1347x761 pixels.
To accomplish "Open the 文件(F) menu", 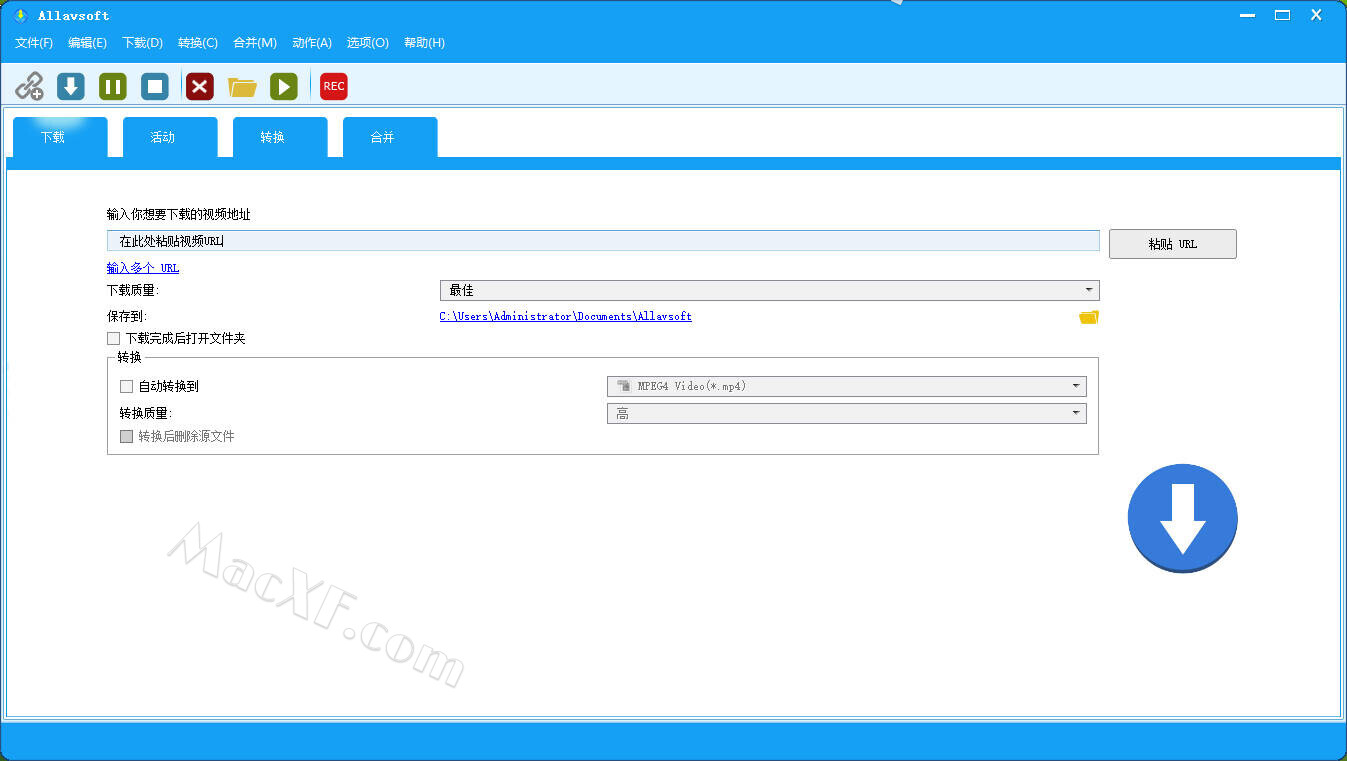I will [34, 43].
